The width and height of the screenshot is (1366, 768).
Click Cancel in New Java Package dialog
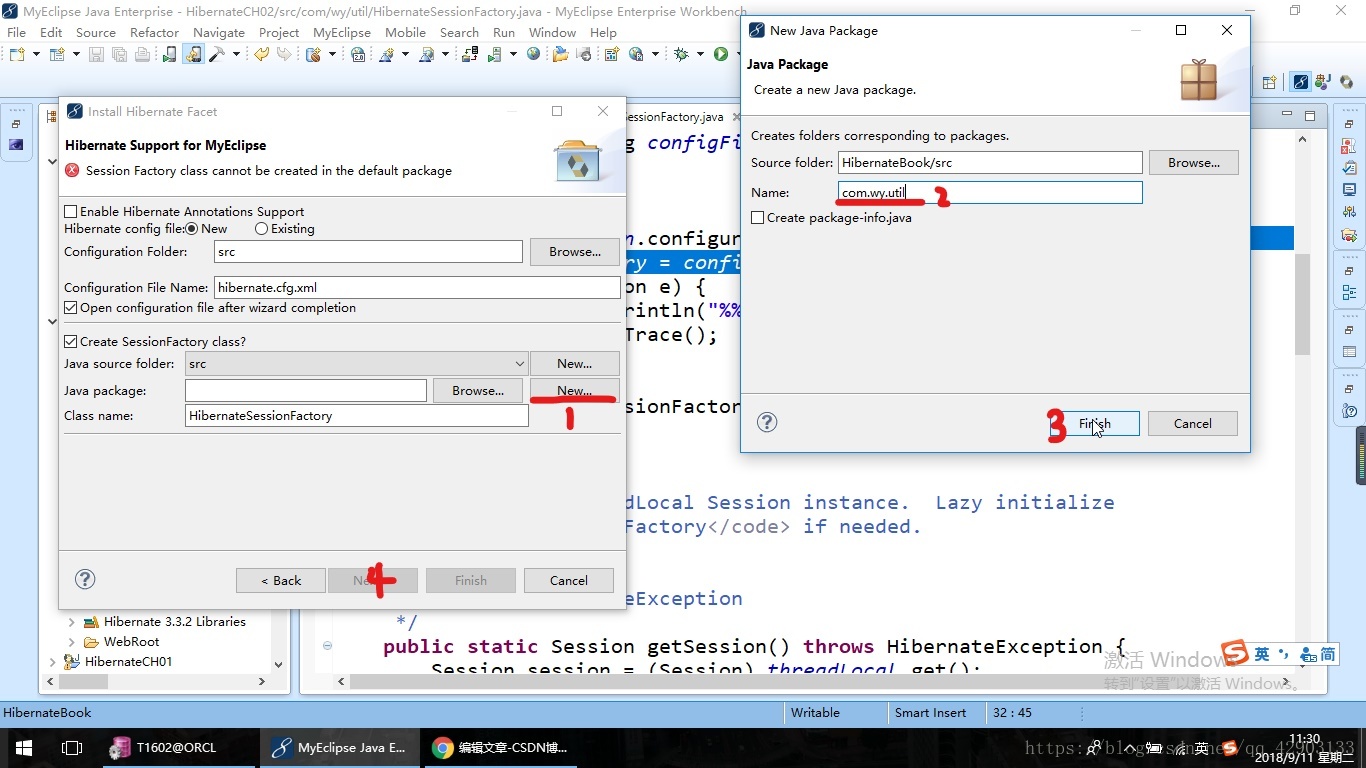pyautogui.click(x=1193, y=424)
